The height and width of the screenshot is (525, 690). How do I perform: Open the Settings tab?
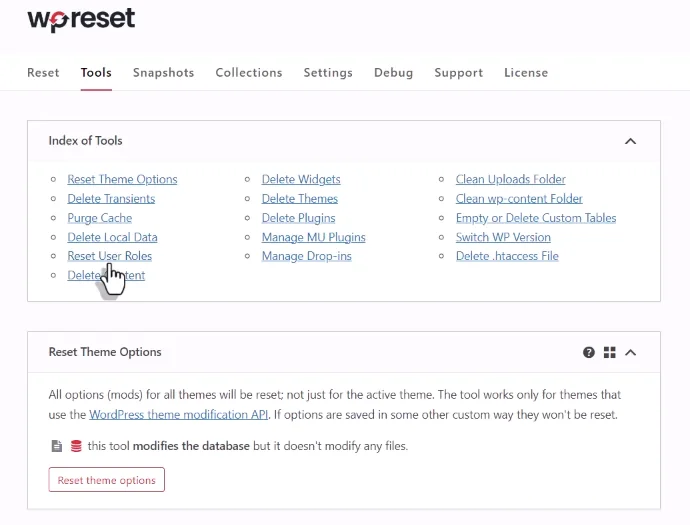328,73
